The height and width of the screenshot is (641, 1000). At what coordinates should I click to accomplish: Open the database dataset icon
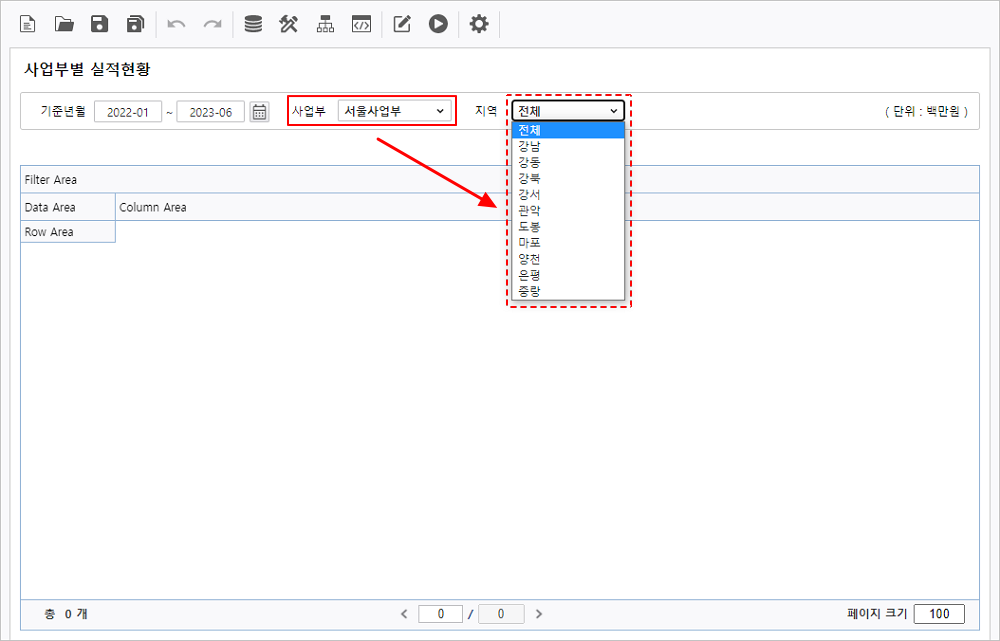click(x=253, y=24)
